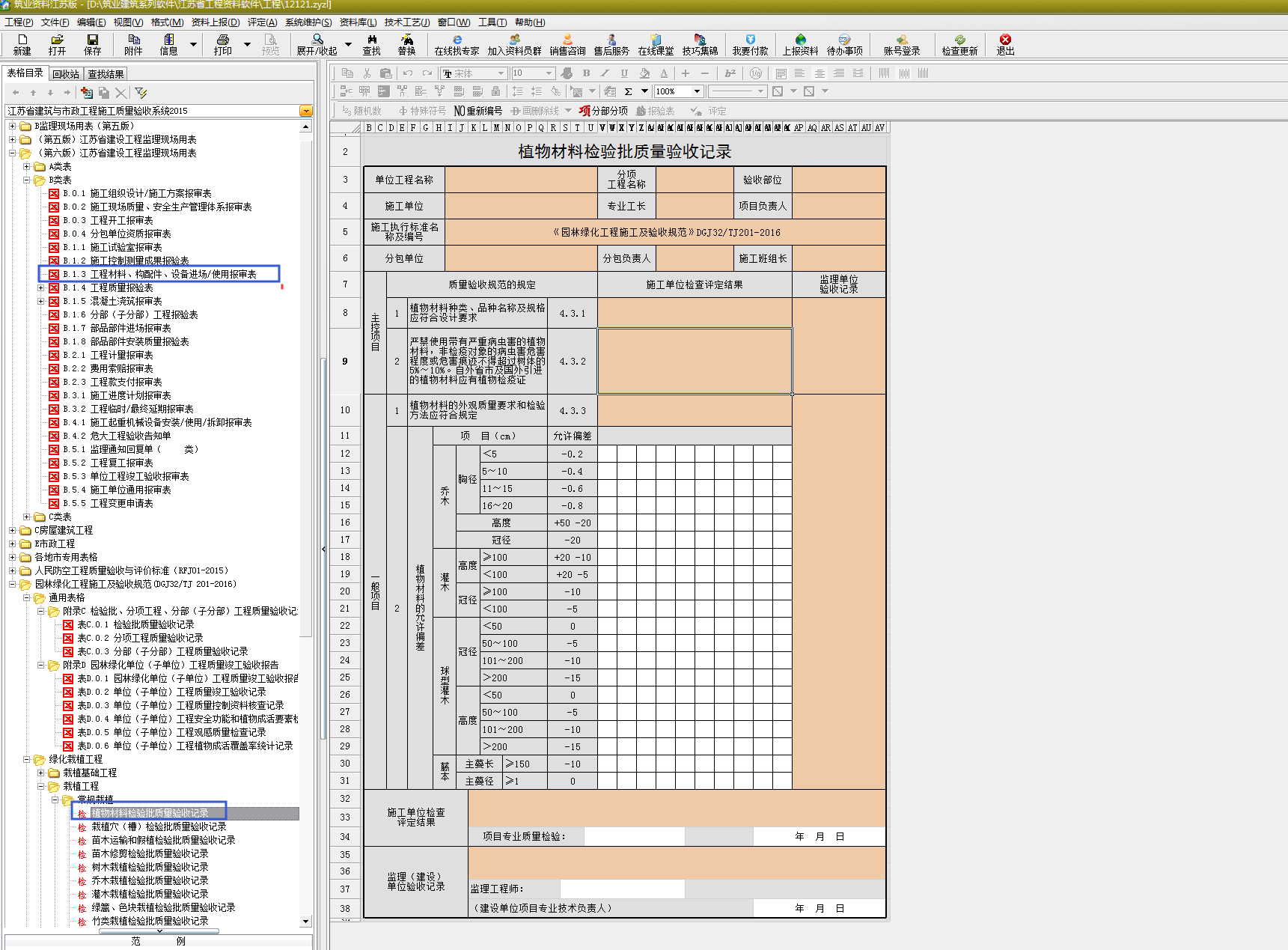Click the sum Σ icon
The image size is (1288, 950).
point(628,91)
